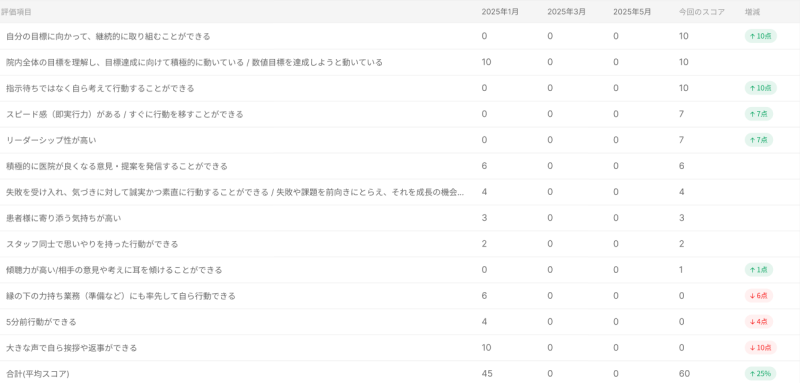Click the 合計(平均スコア) row label

click(37, 374)
